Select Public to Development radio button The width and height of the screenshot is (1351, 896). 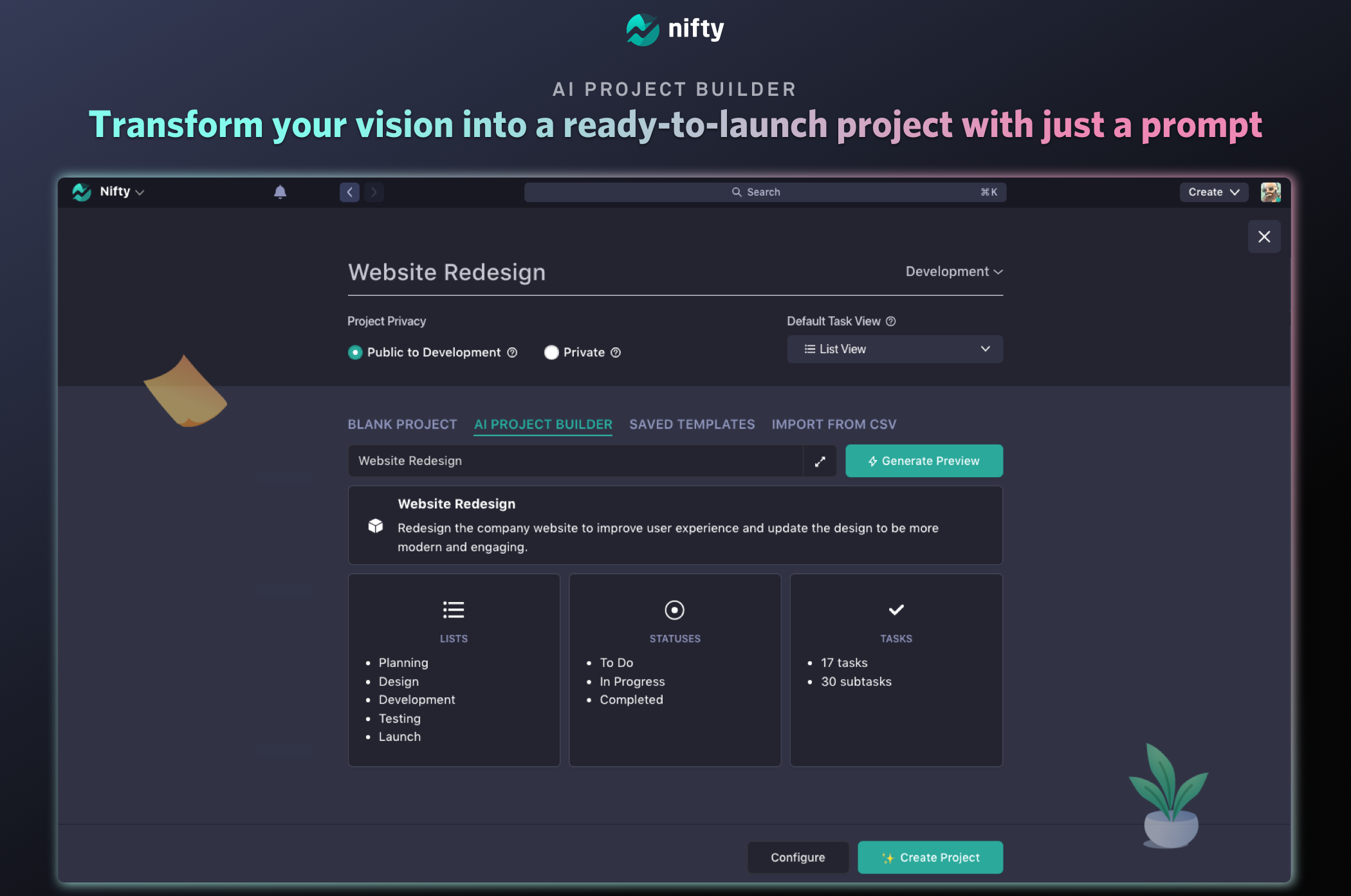(355, 352)
